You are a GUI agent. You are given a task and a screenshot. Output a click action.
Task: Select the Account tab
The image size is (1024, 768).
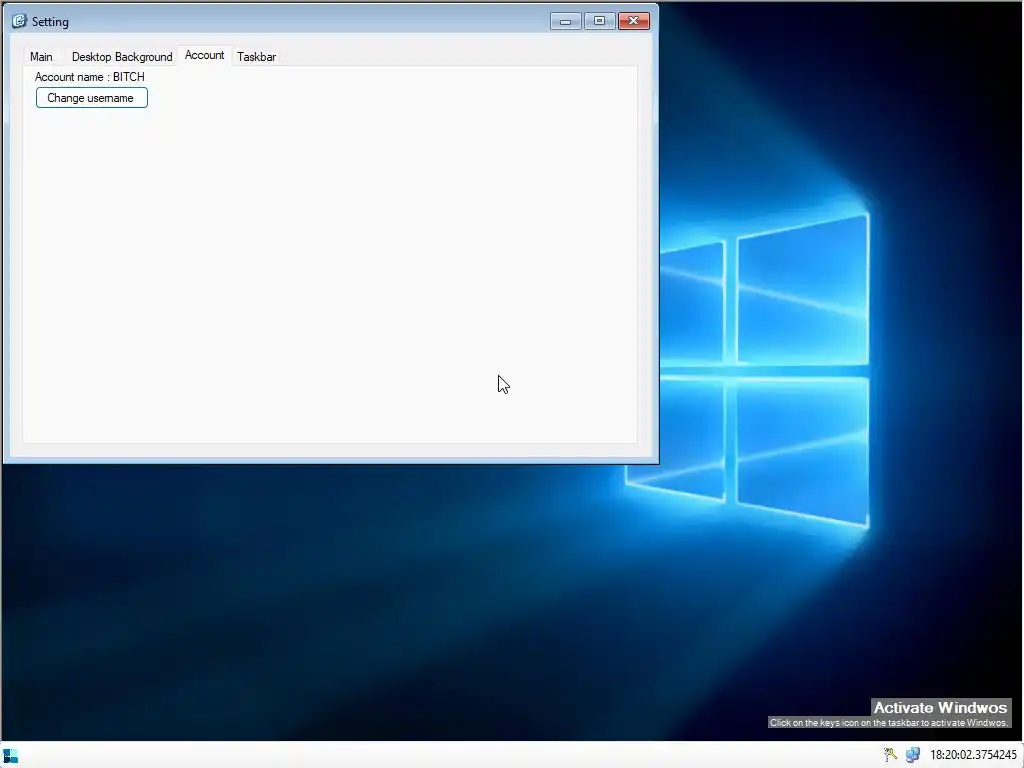pos(204,56)
